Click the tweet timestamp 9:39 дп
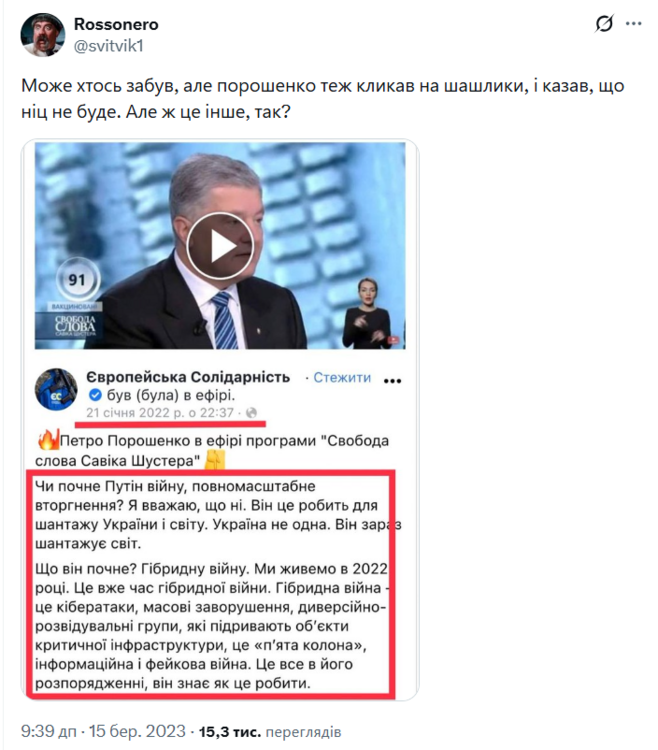This screenshot has width=658, height=750. [x=49, y=731]
